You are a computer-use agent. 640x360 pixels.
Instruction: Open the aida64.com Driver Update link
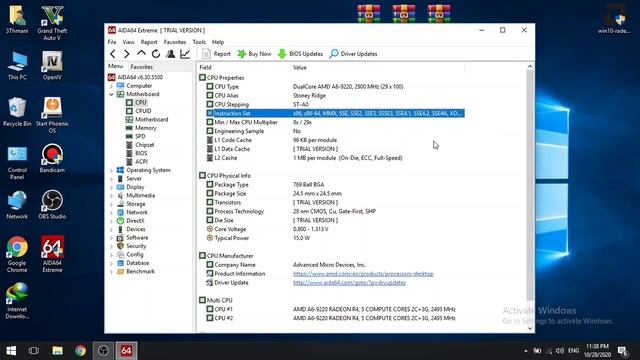tap(349, 283)
